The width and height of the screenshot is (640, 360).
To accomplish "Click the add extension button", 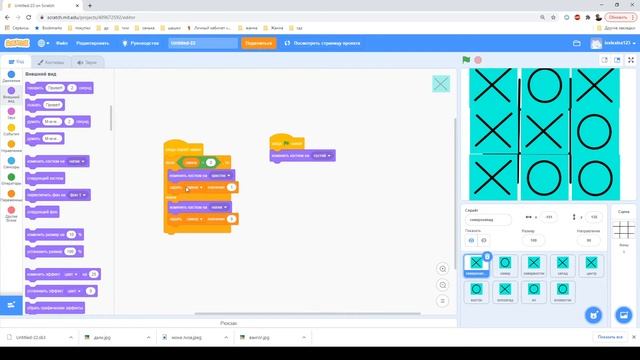I will tap(11, 305).
